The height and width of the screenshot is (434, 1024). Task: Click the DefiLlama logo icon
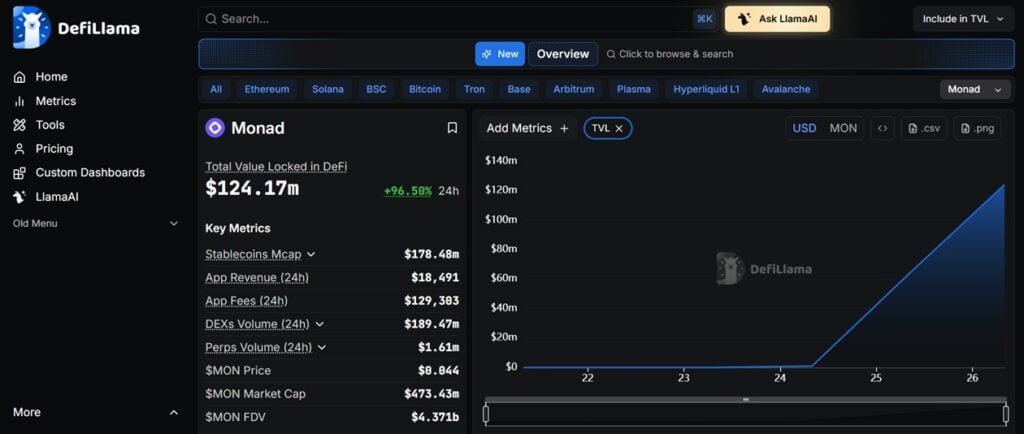pos(31,27)
